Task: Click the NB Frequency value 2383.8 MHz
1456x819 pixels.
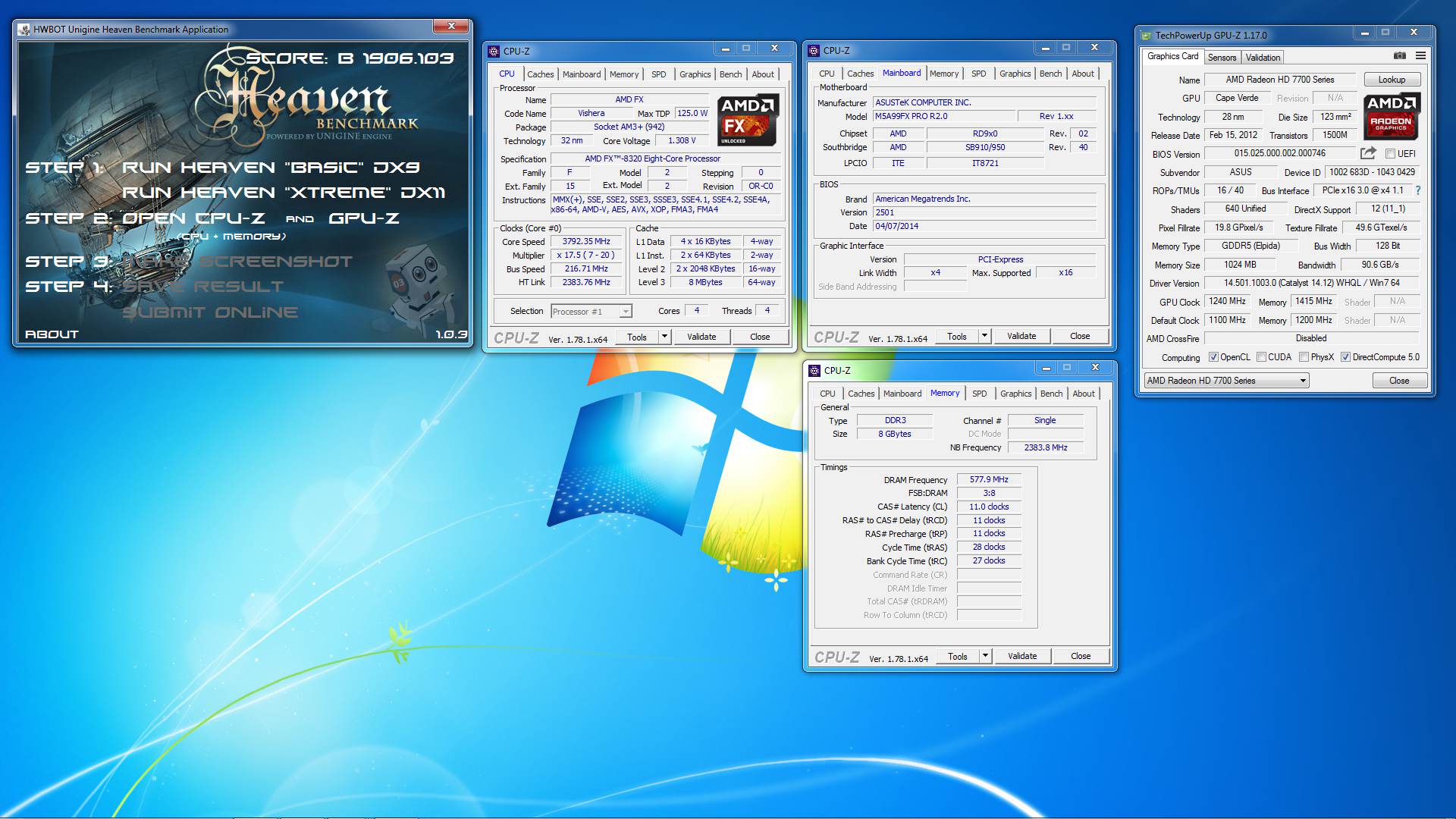Action: click(x=1046, y=447)
